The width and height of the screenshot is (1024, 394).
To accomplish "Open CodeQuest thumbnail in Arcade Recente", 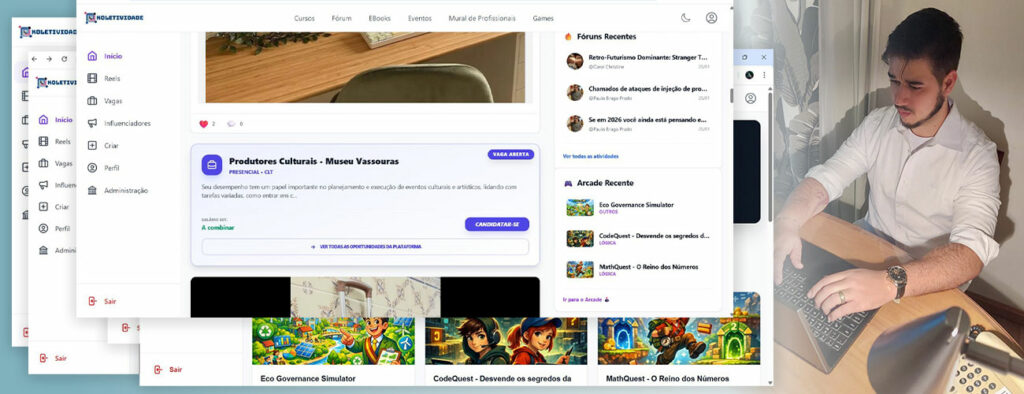I will point(580,238).
